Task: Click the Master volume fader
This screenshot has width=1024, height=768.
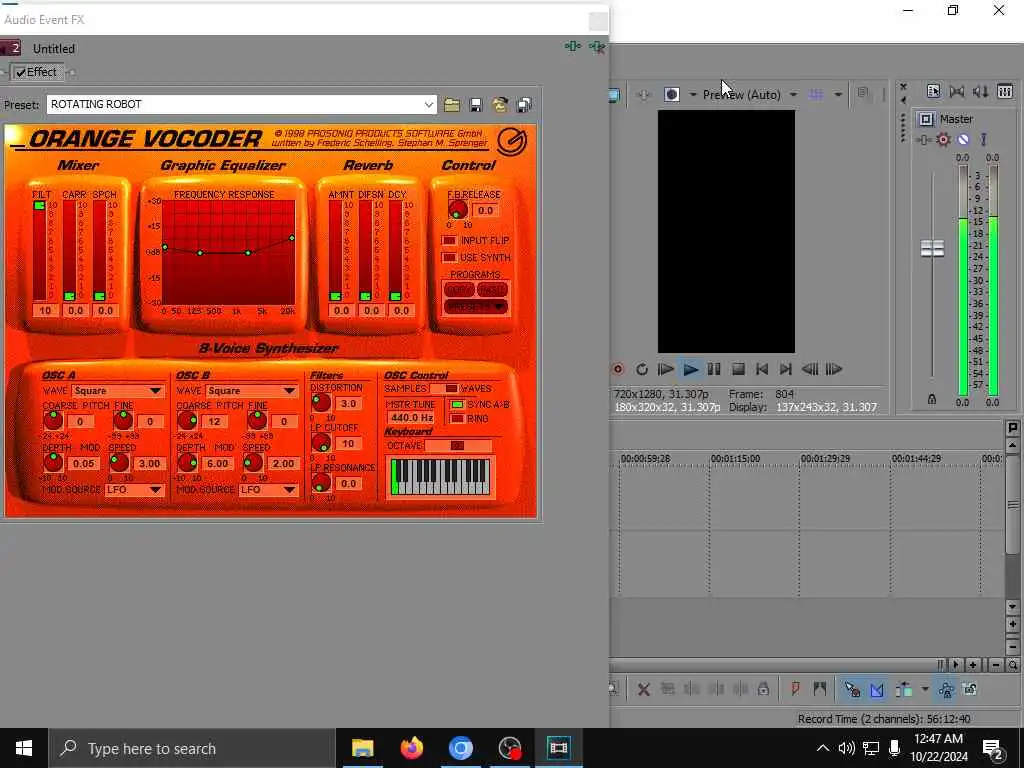Action: 932,248
